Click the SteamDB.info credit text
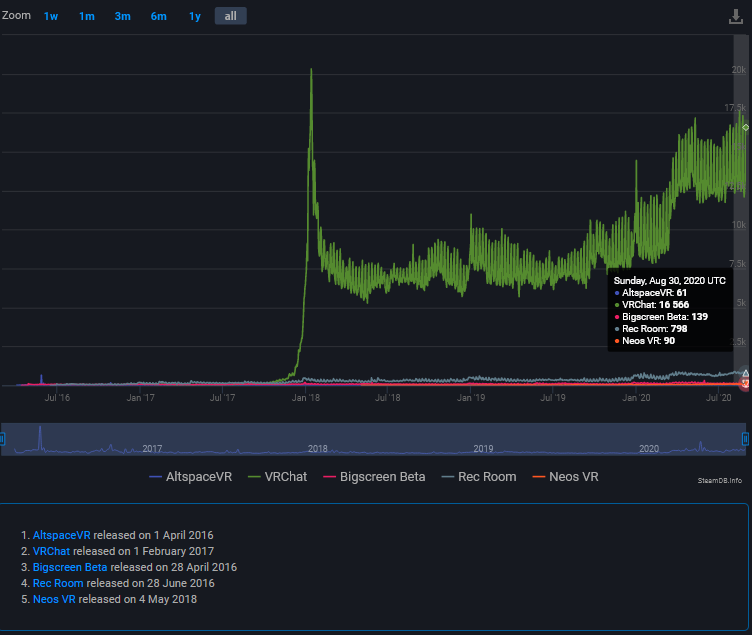This screenshot has width=752, height=635. tap(719, 481)
